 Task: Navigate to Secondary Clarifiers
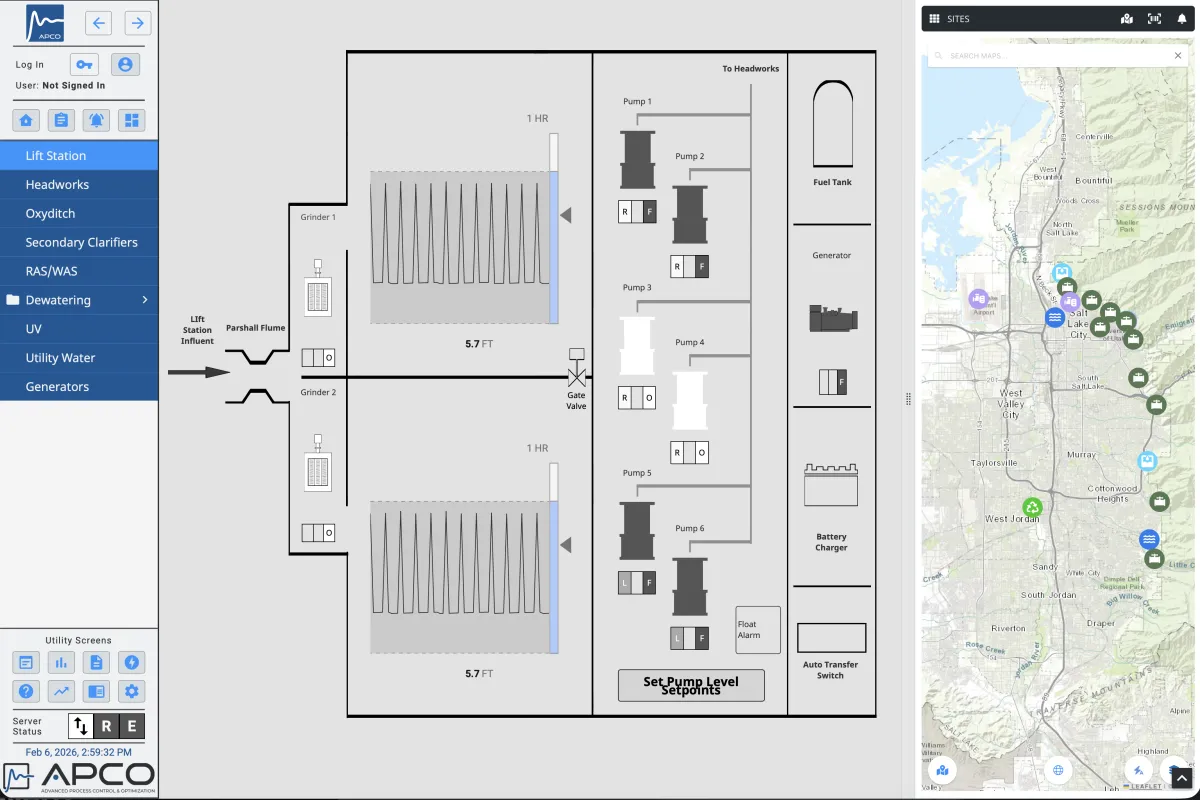click(x=79, y=243)
